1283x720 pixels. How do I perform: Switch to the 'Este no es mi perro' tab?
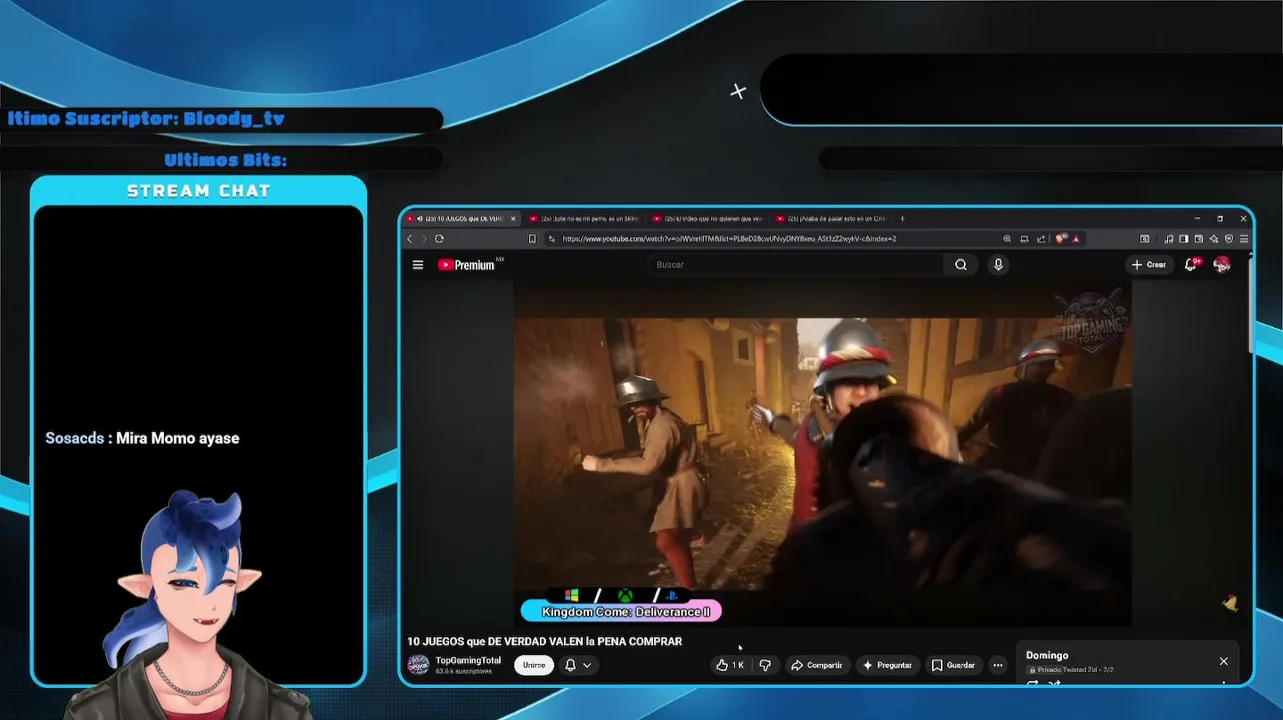(x=583, y=218)
